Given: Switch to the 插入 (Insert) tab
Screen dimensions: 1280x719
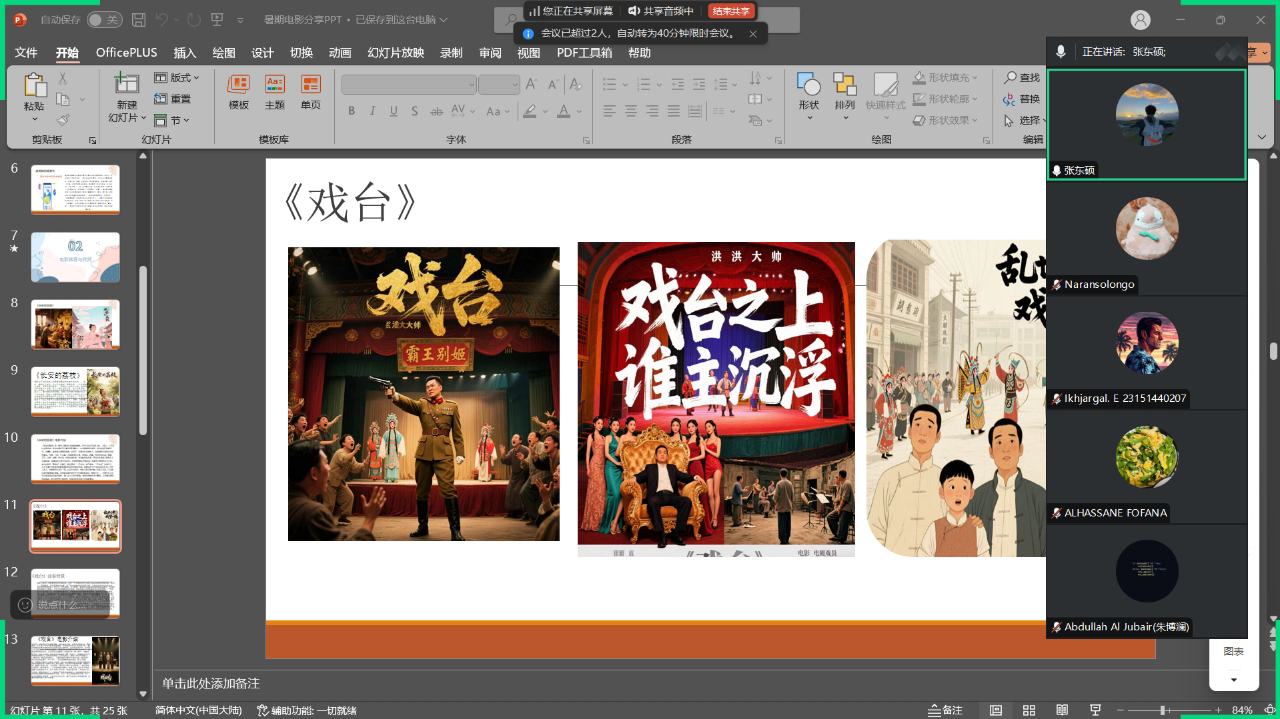Looking at the screenshot, I should pyautogui.click(x=185, y=53).
